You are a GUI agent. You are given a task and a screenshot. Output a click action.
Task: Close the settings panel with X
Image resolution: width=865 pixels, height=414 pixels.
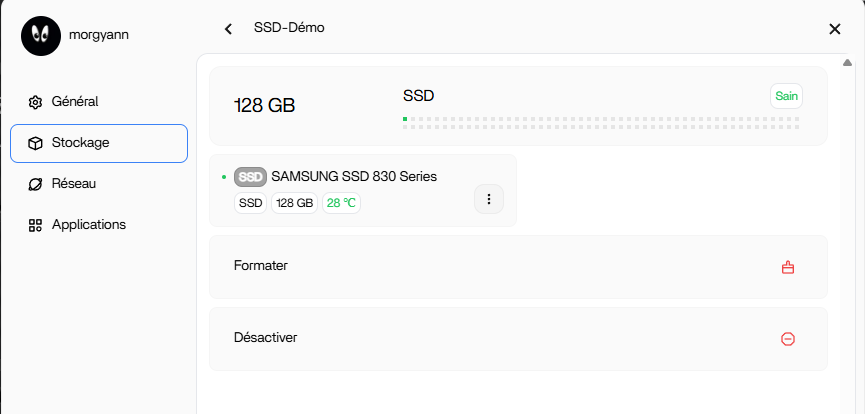pos(835,29)
